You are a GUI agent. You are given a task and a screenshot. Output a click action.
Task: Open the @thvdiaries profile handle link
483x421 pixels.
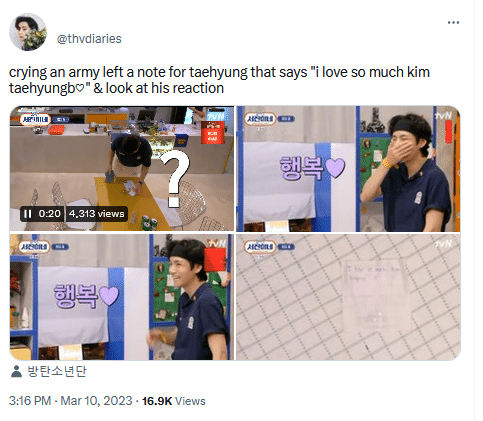coord(89,39)
